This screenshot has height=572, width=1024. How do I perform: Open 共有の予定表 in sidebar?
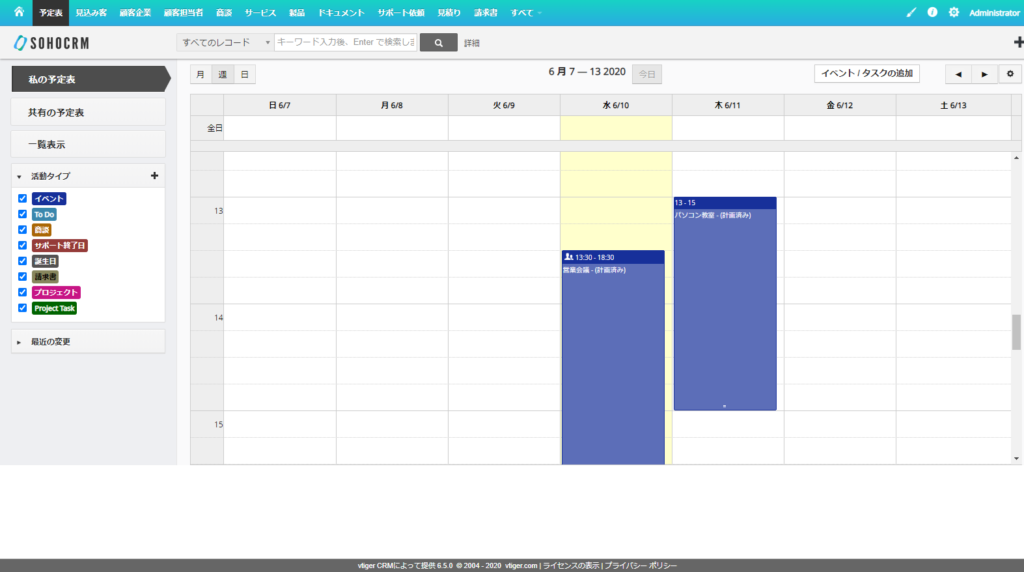(88, 111)
